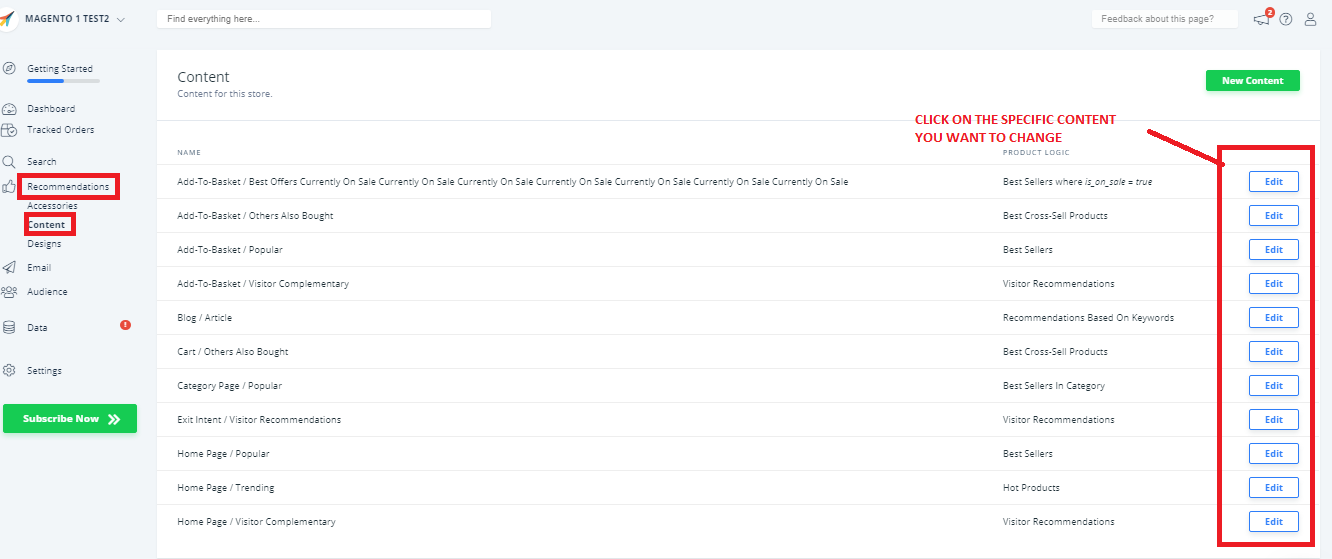1332x559 pixels.
Task: Go to Designs submenu item
Action: (44, 244)
